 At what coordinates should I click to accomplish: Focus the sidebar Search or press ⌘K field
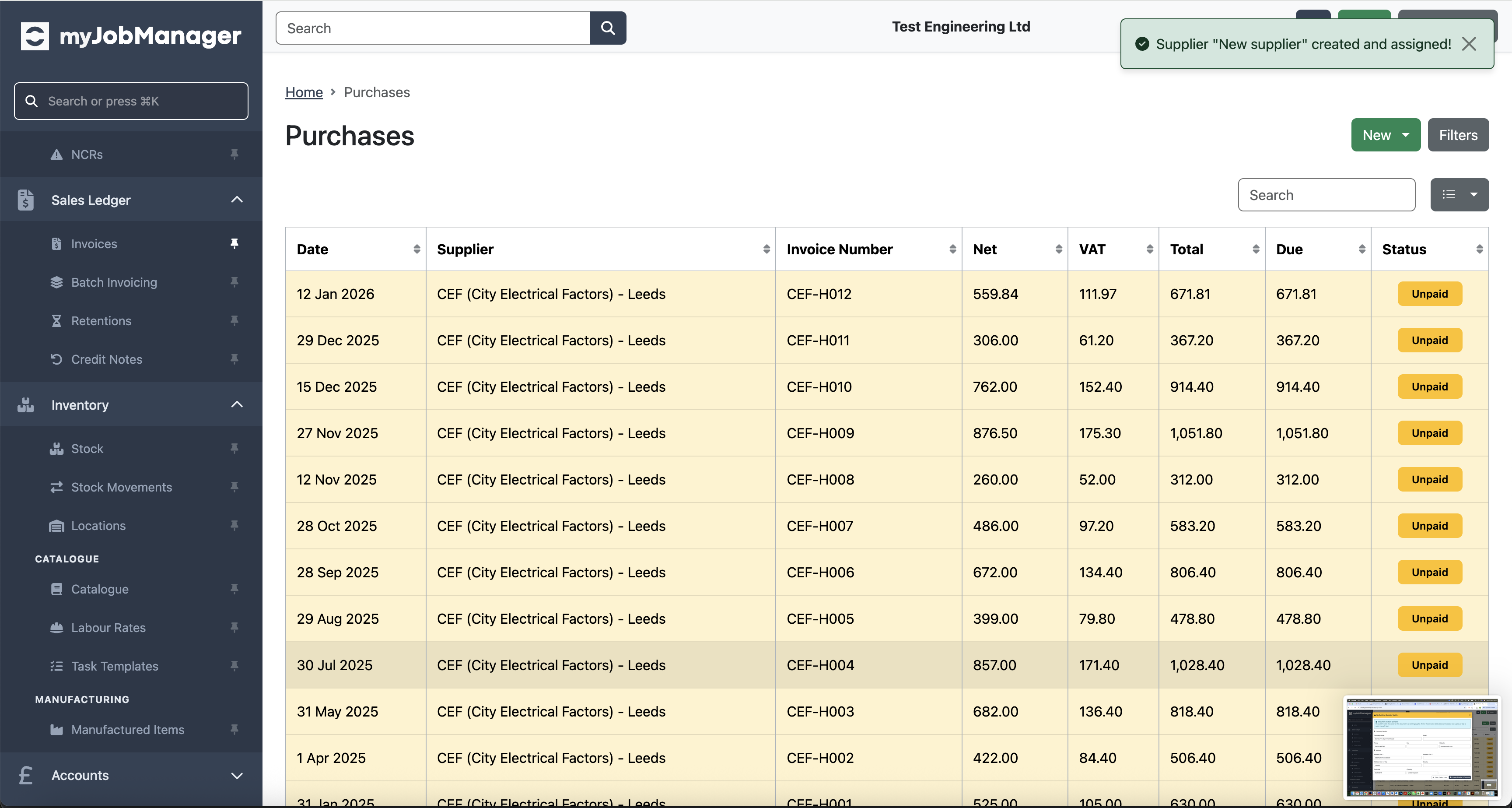(131, 101)
